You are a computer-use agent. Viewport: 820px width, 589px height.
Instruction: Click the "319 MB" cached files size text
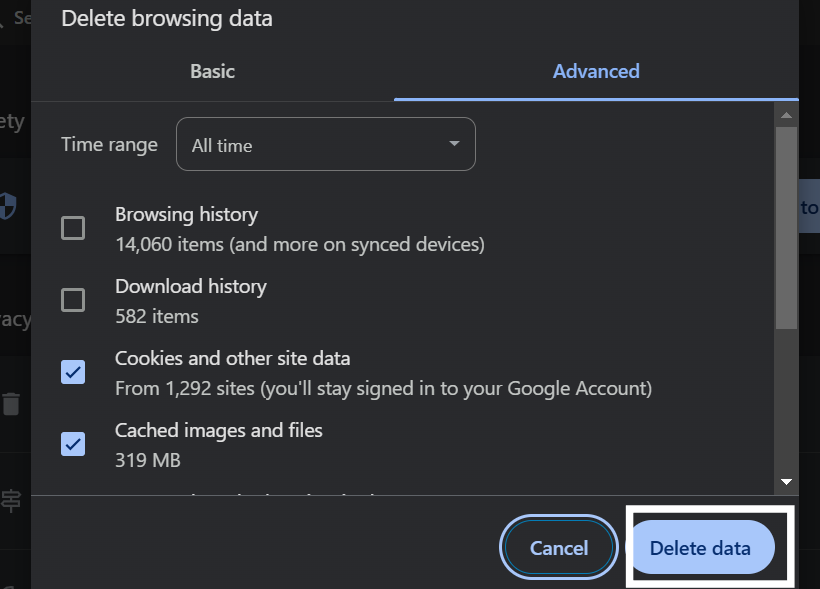(147, 460)
